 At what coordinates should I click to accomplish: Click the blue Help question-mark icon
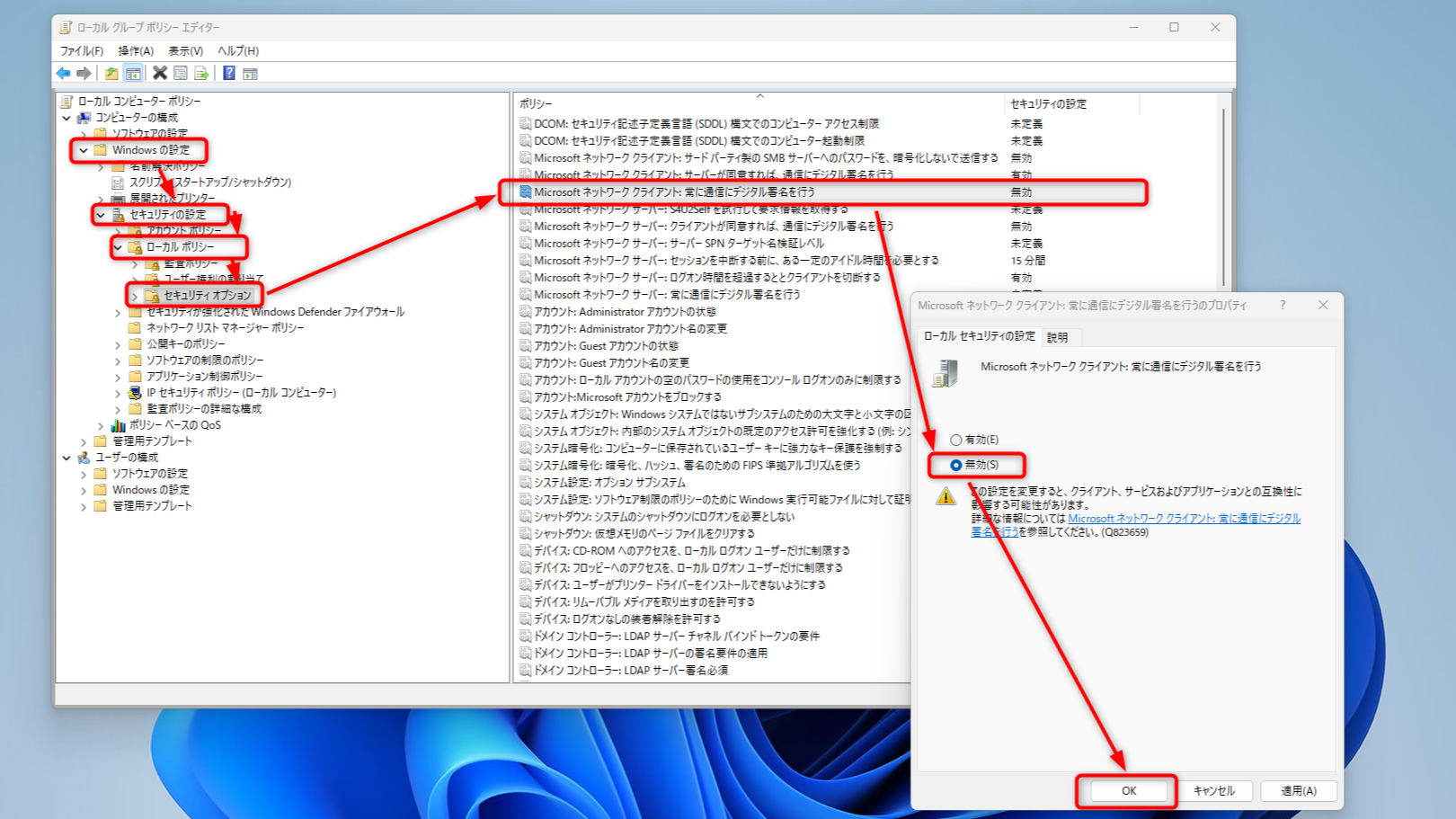tap(229, 74)
